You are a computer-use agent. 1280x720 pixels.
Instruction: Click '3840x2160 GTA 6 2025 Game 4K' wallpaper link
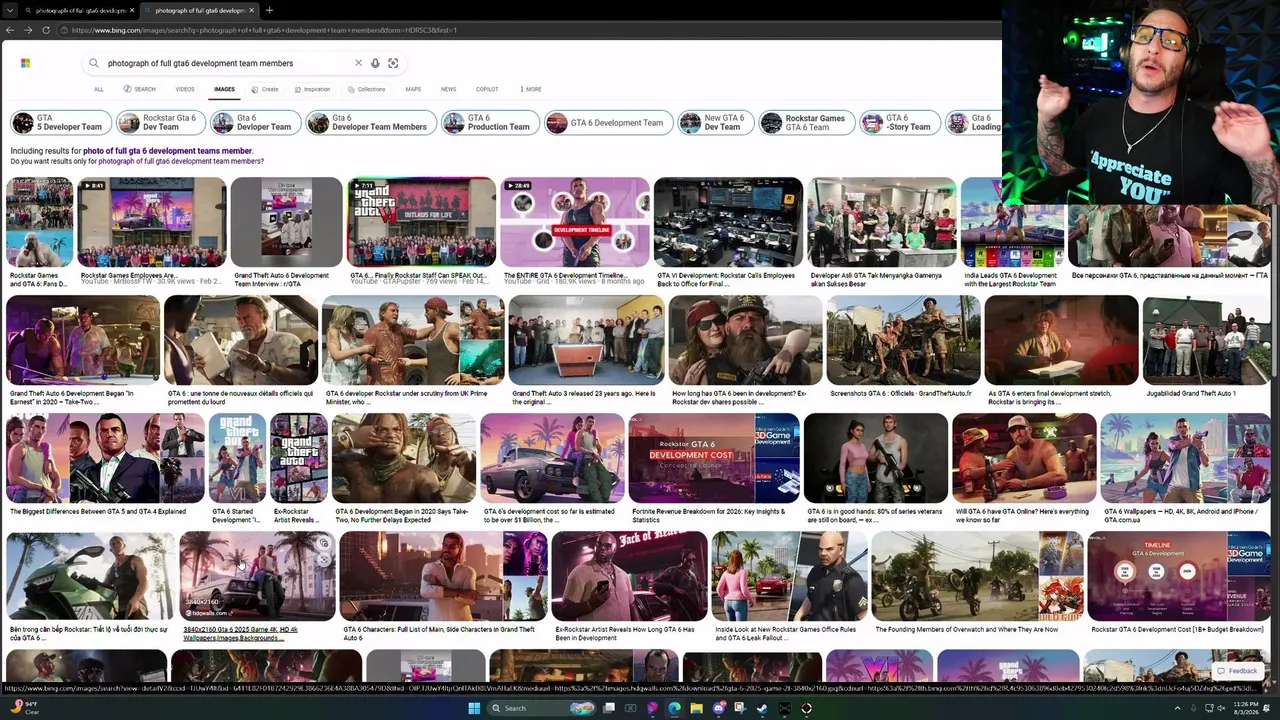coord(240,633)
